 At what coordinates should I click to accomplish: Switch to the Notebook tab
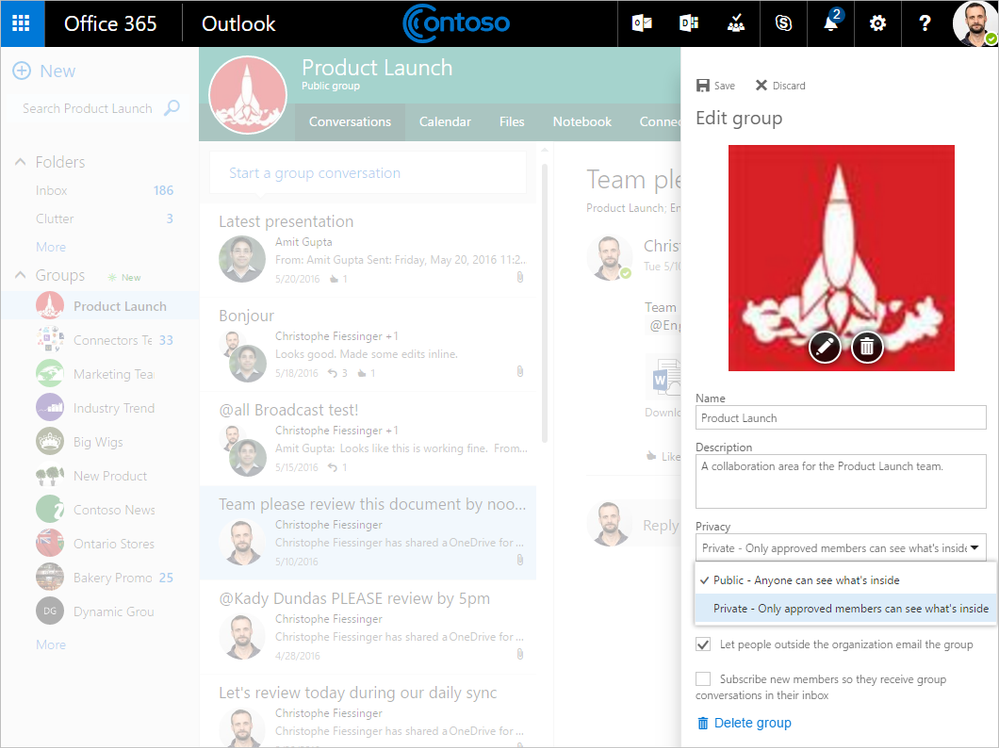[x=582, y=122]
